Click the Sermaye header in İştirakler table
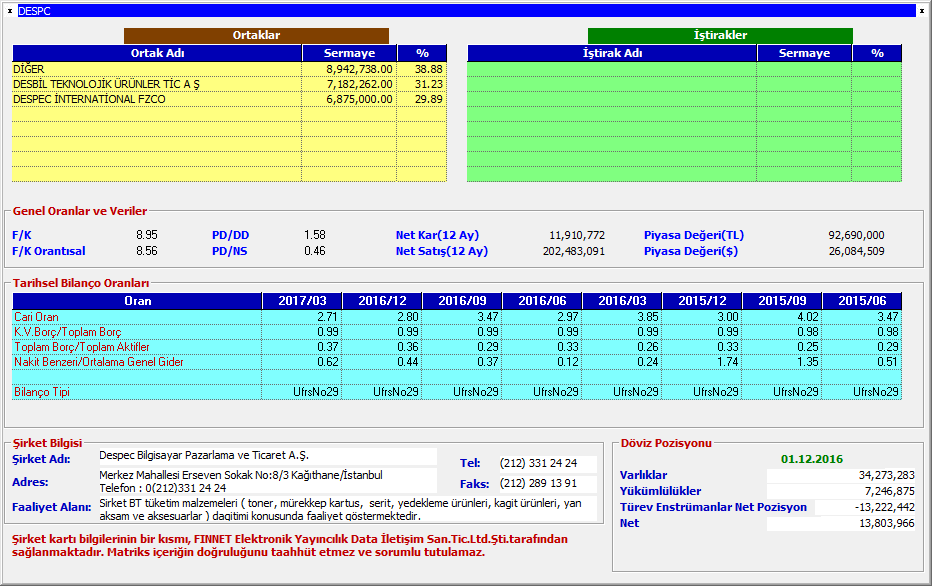 tap(804, 53)
